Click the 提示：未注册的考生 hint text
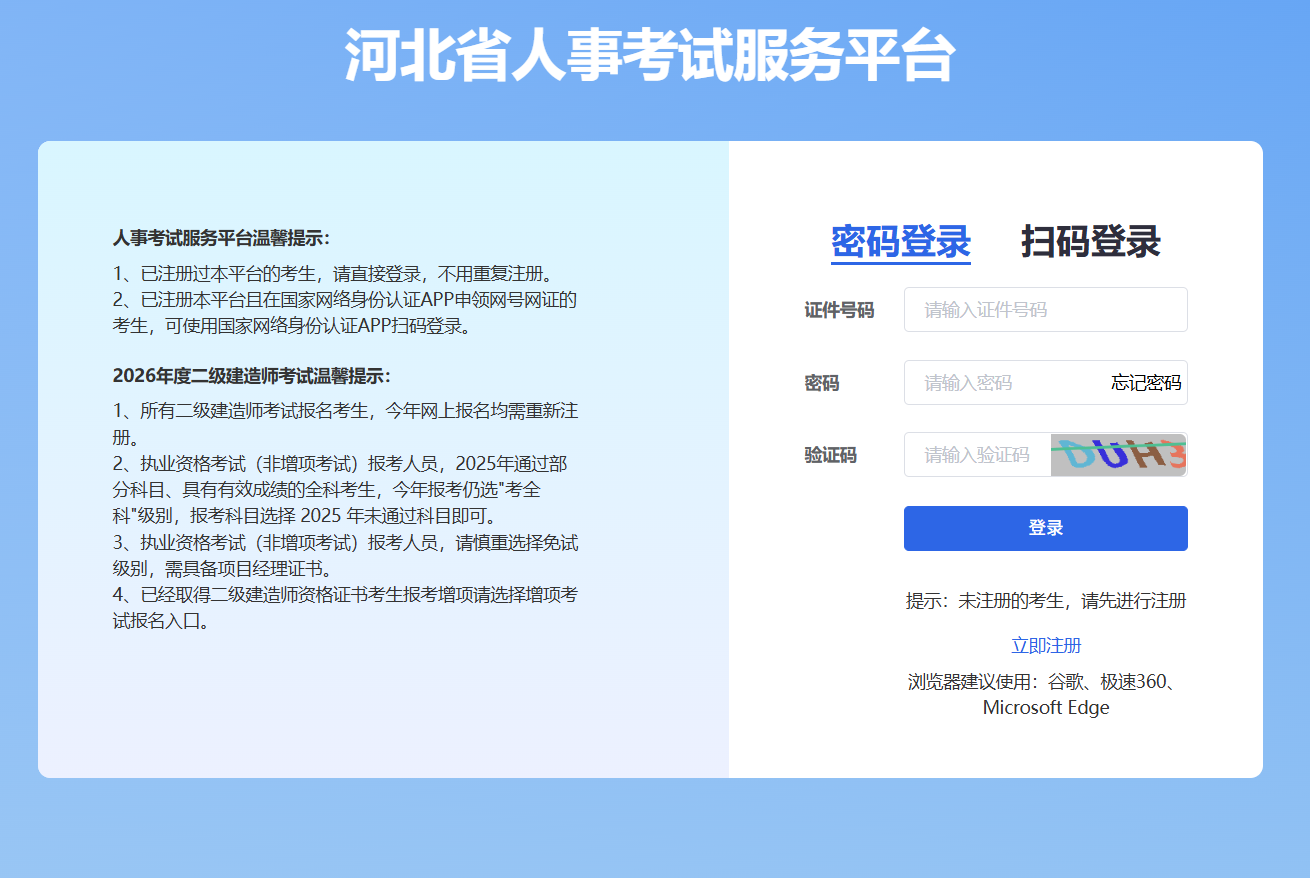 (1046, 600)
